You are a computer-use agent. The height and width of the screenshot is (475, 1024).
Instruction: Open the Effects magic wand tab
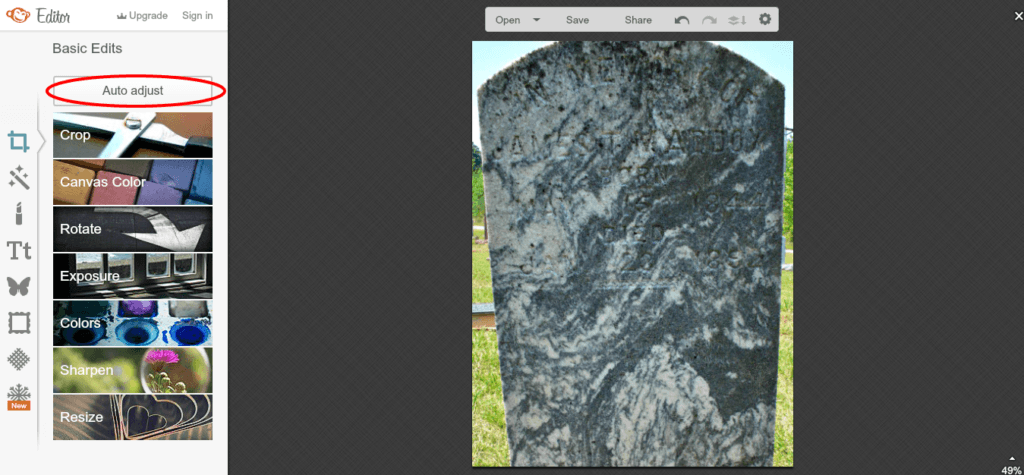point(18,178)
